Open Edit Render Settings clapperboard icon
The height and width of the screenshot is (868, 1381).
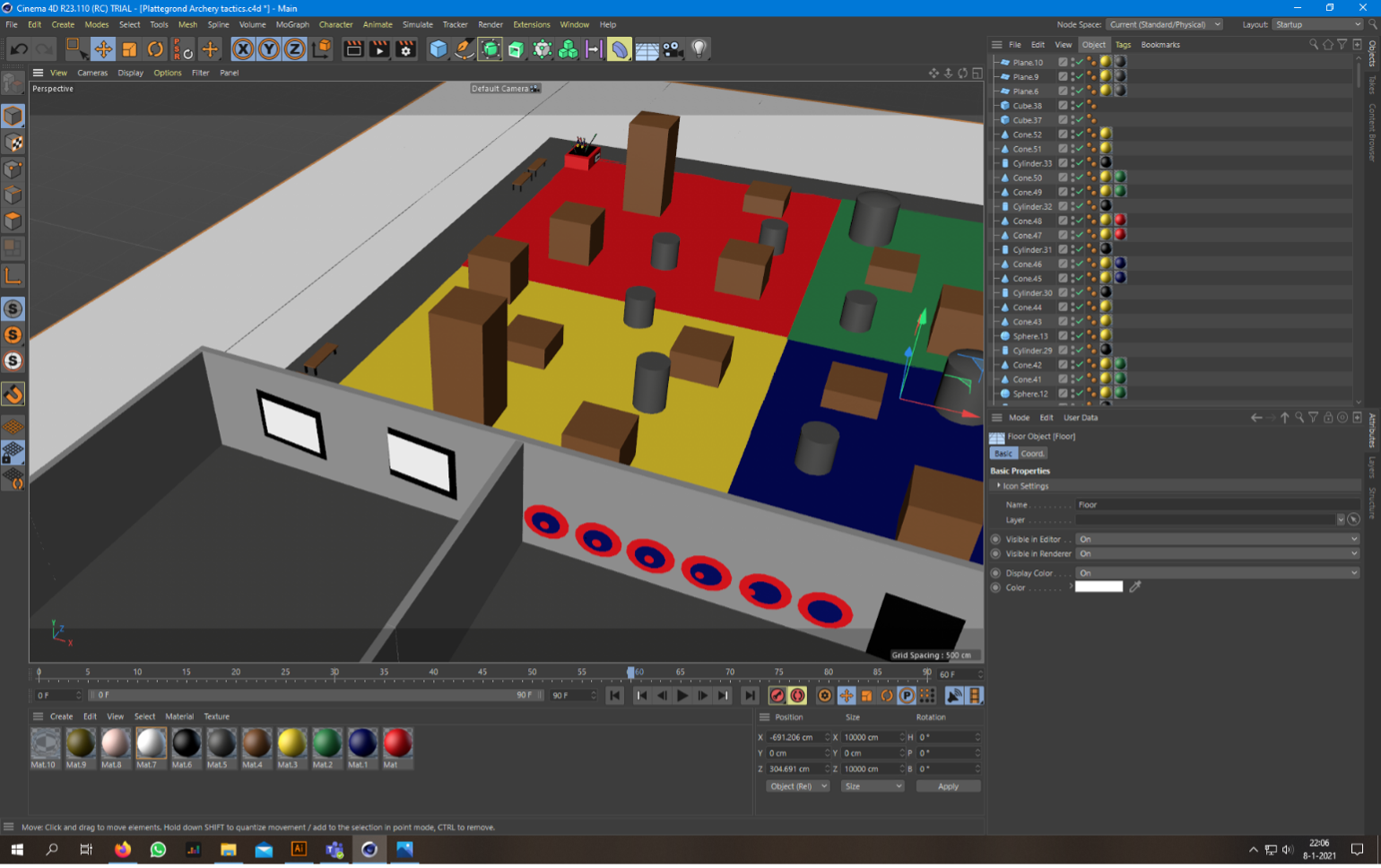405,49
